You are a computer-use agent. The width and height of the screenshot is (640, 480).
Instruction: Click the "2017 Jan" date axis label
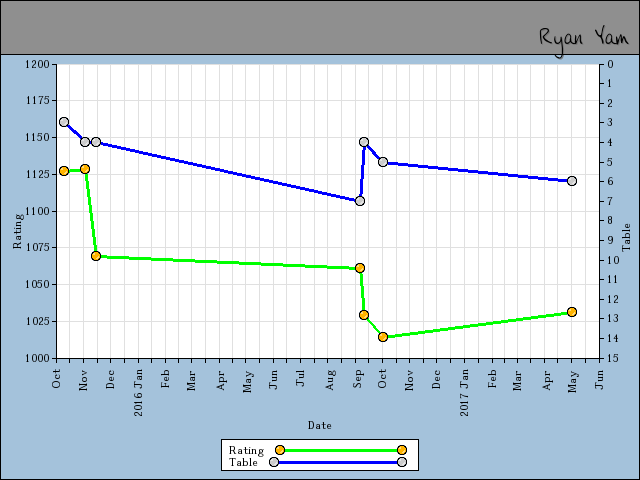pyautogui.click(x=464, y=392)
